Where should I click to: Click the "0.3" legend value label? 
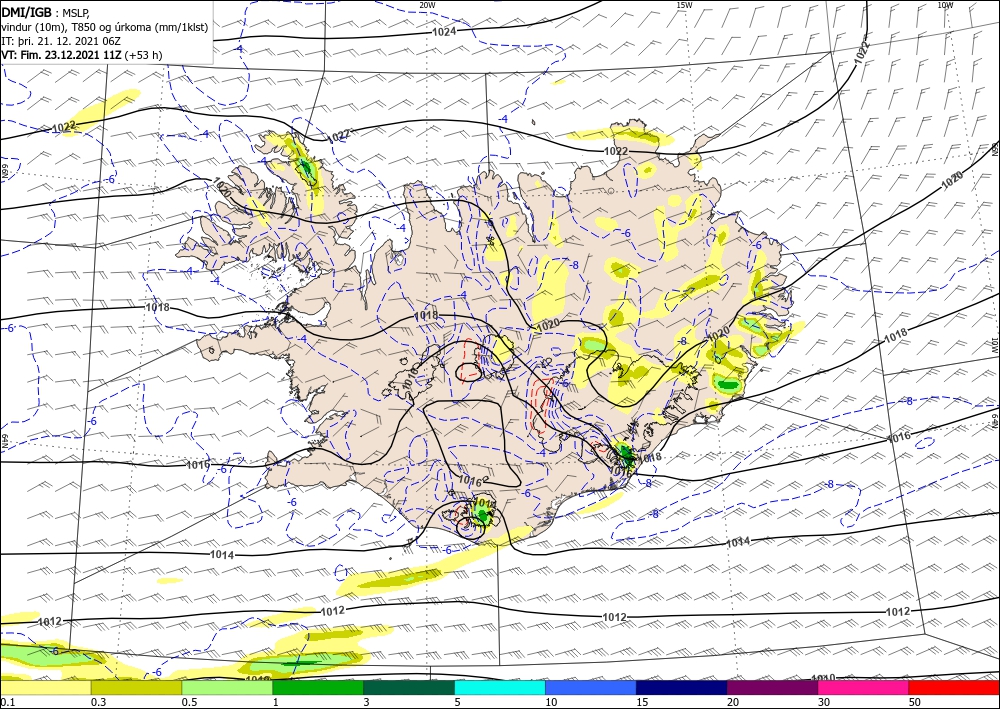[x=98, y=702]
